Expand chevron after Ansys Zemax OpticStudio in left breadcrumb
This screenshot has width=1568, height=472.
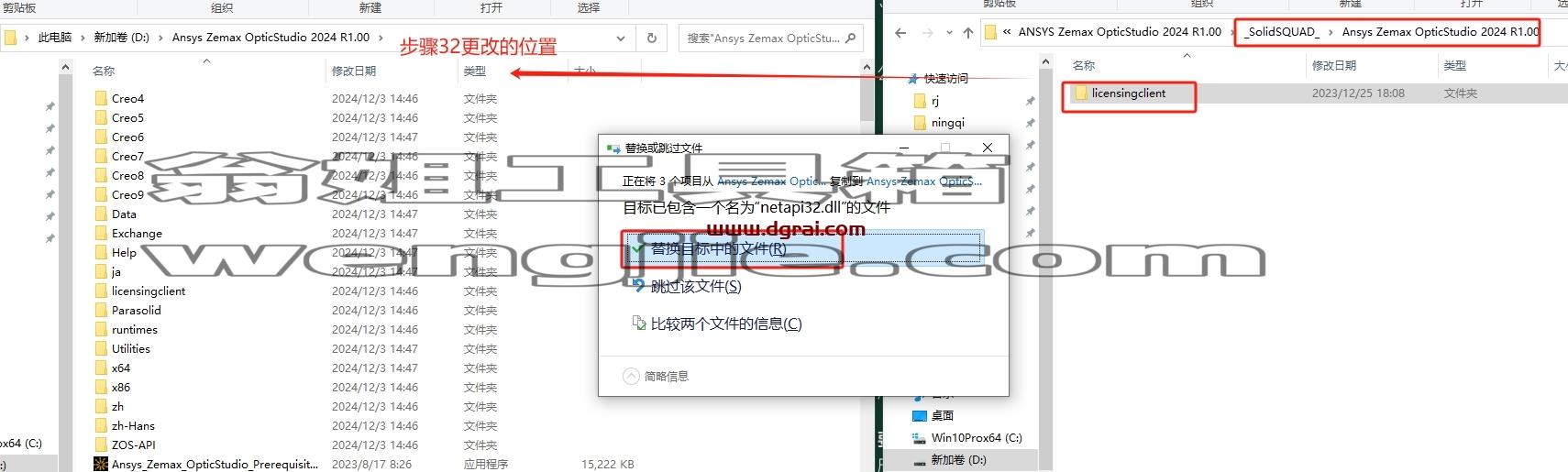(x=381, y=38)
